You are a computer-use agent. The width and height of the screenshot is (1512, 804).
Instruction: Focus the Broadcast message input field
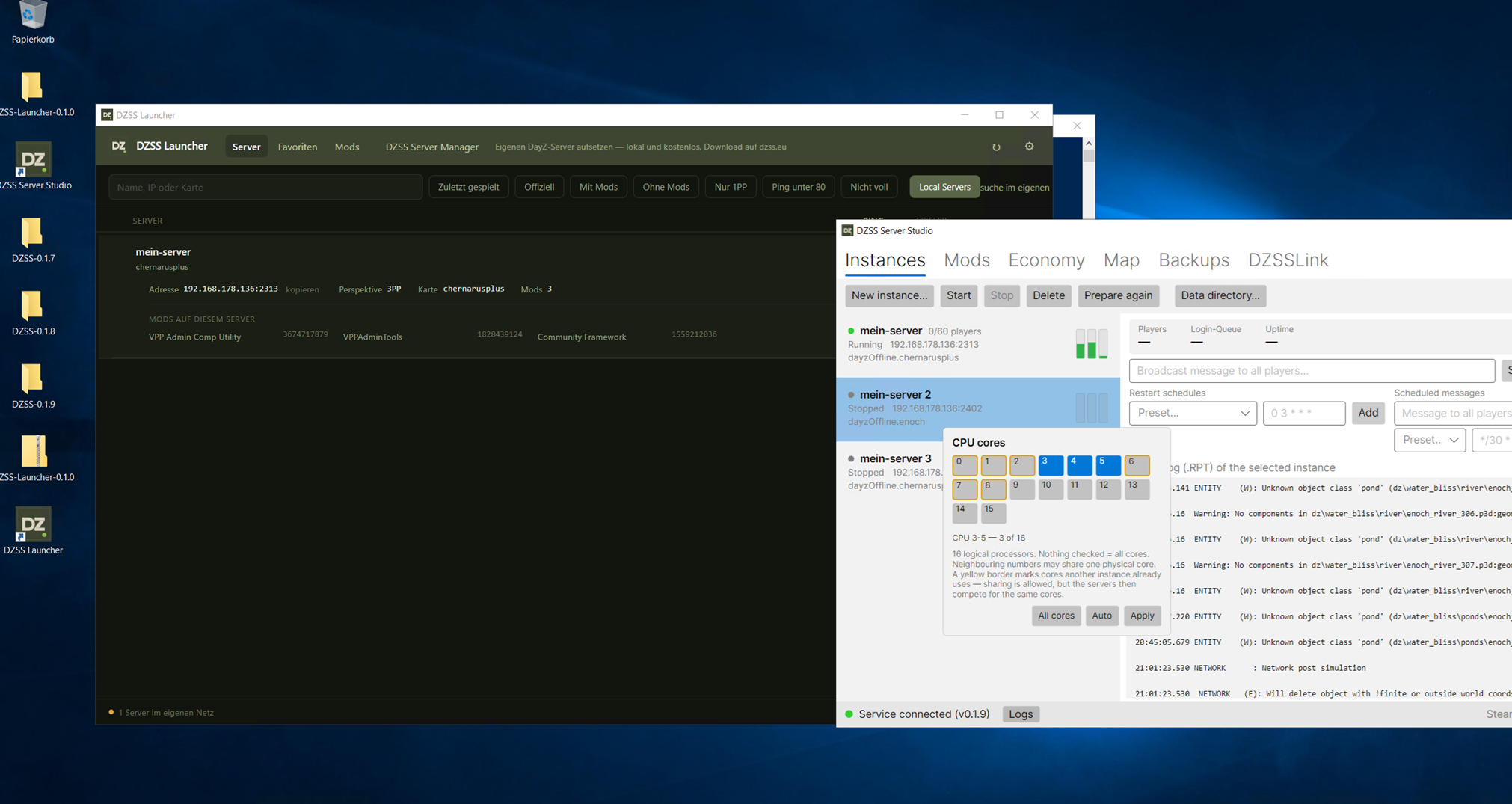click(1312, 371)
